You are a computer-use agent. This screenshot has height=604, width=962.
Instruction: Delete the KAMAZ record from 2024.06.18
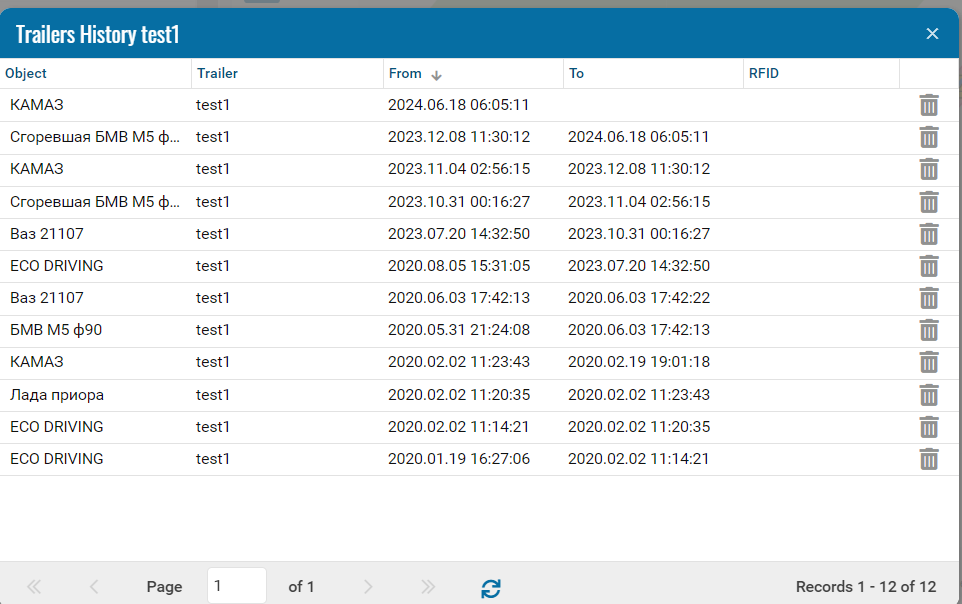pos(929,105)
